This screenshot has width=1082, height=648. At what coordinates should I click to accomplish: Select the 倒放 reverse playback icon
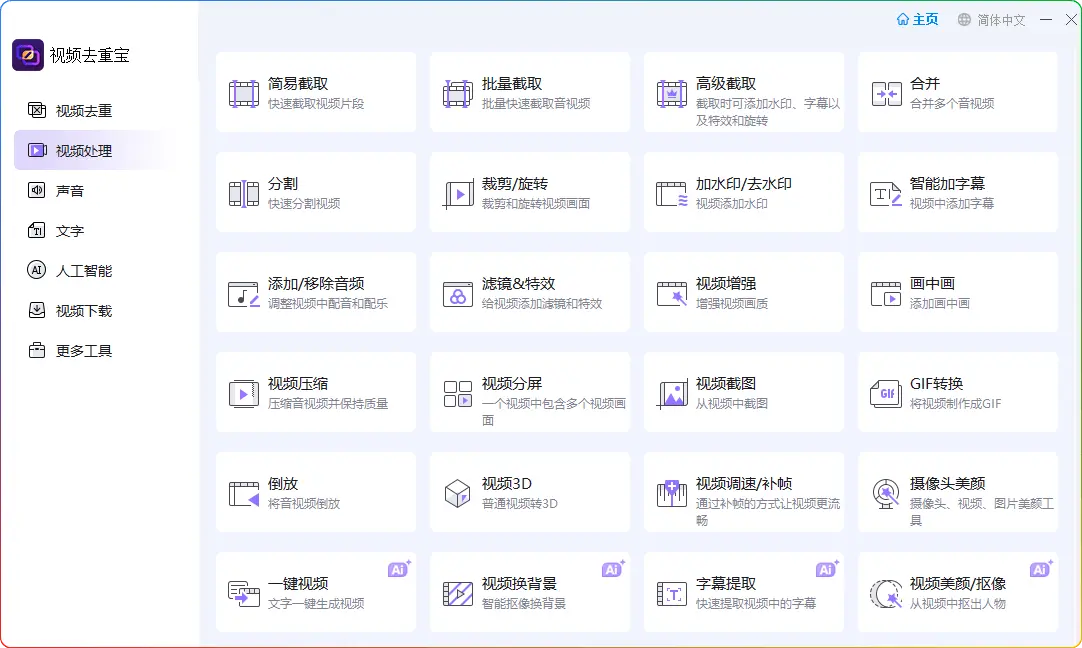click(244, 493)
